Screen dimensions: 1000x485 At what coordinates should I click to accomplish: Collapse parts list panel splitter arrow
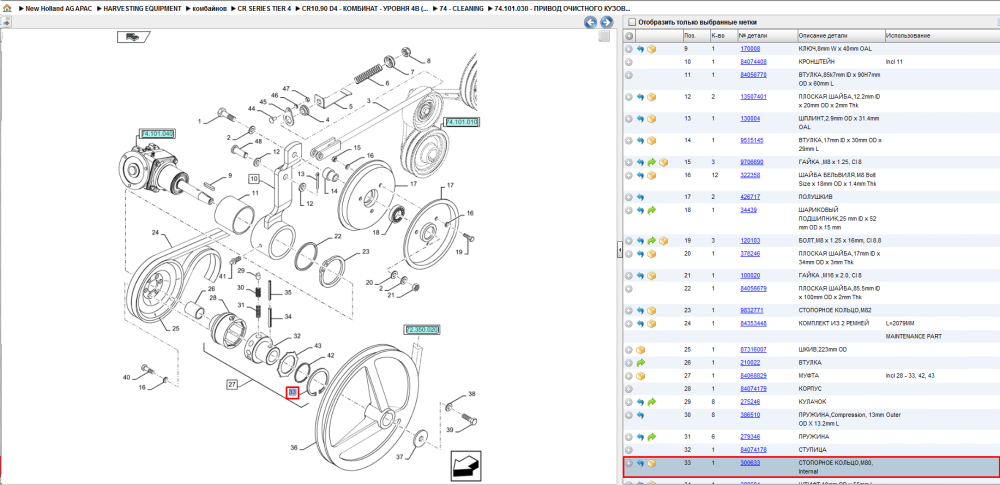[x=619, y=252]
